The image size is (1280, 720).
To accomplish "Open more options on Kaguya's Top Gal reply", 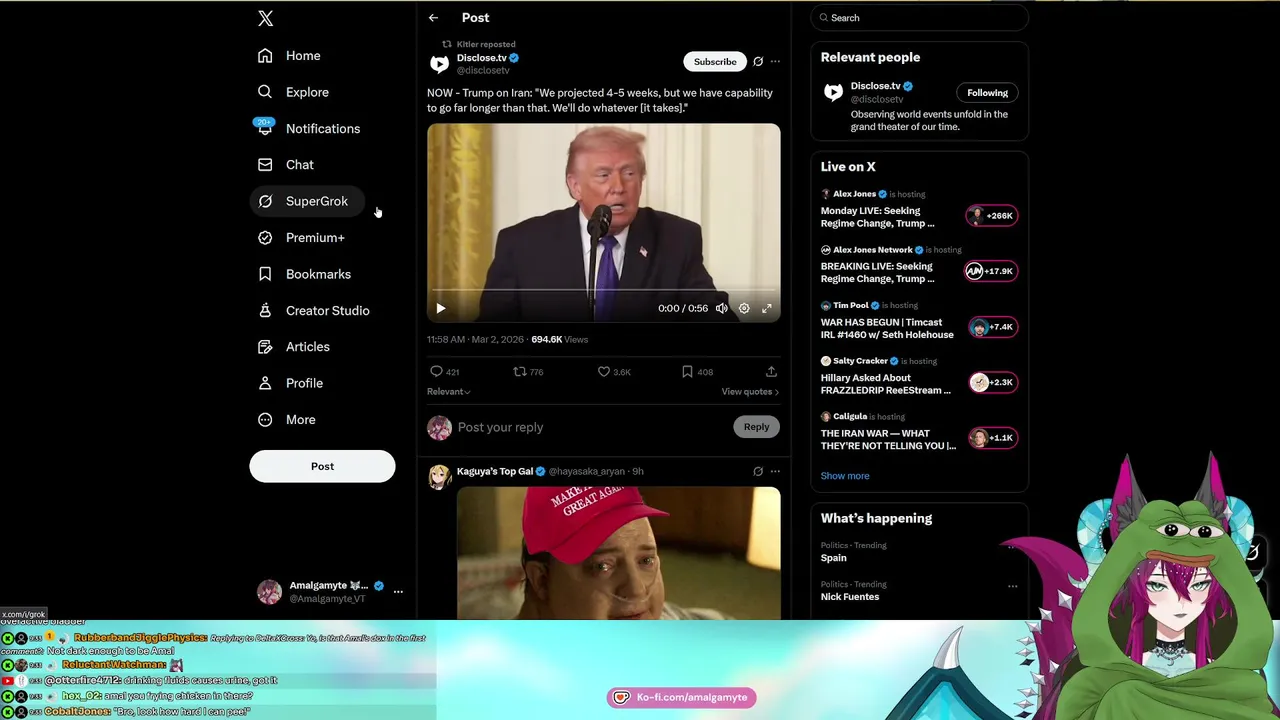I will (775, 471).
